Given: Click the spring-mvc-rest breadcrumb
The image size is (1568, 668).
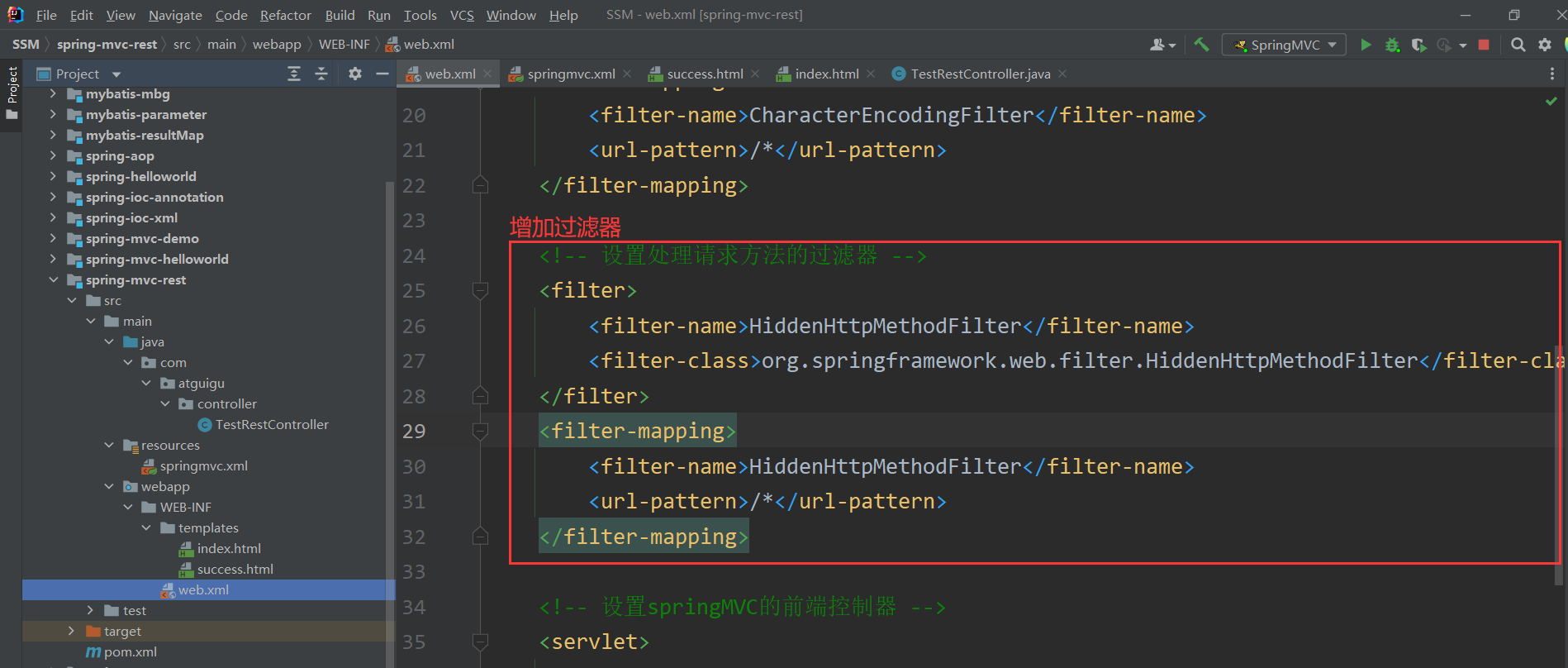Looking at the screenshot, I should pyautogui.click(x=107, y=45).
